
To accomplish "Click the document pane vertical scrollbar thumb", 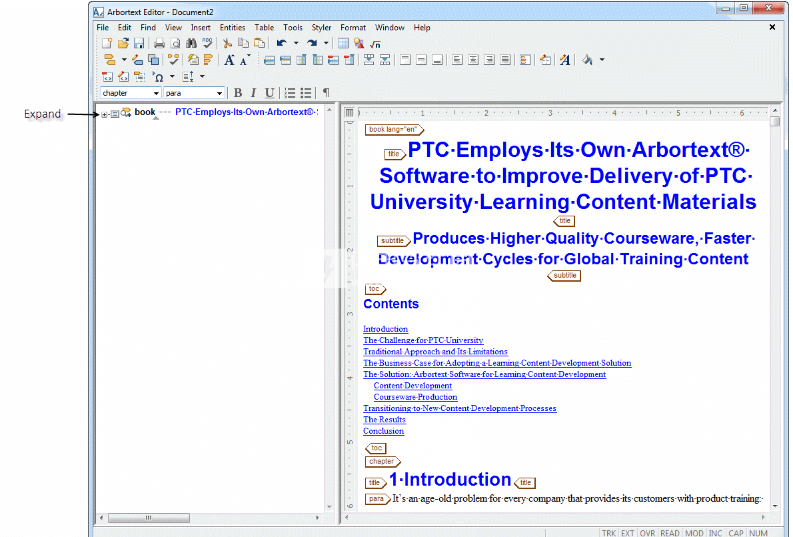I will coord(775,122).
